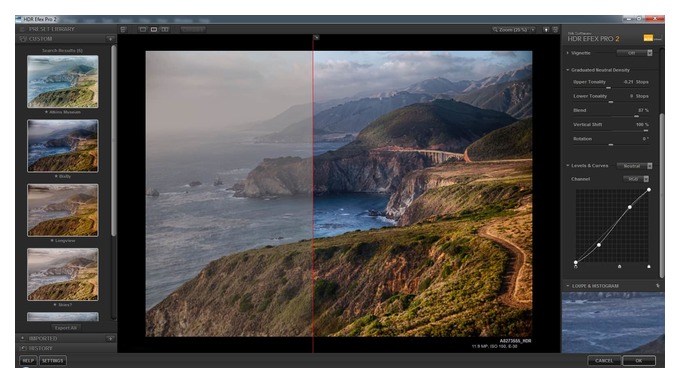
Task: Click the Compare button in toolbar
Action: click(x=193, y=29)
